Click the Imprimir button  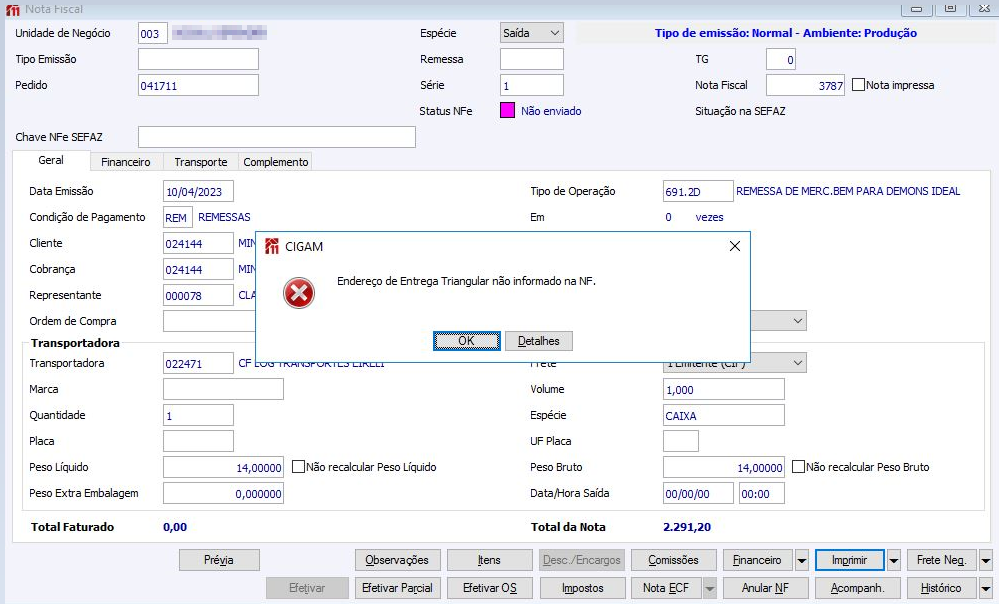click(x=849, y=560)
